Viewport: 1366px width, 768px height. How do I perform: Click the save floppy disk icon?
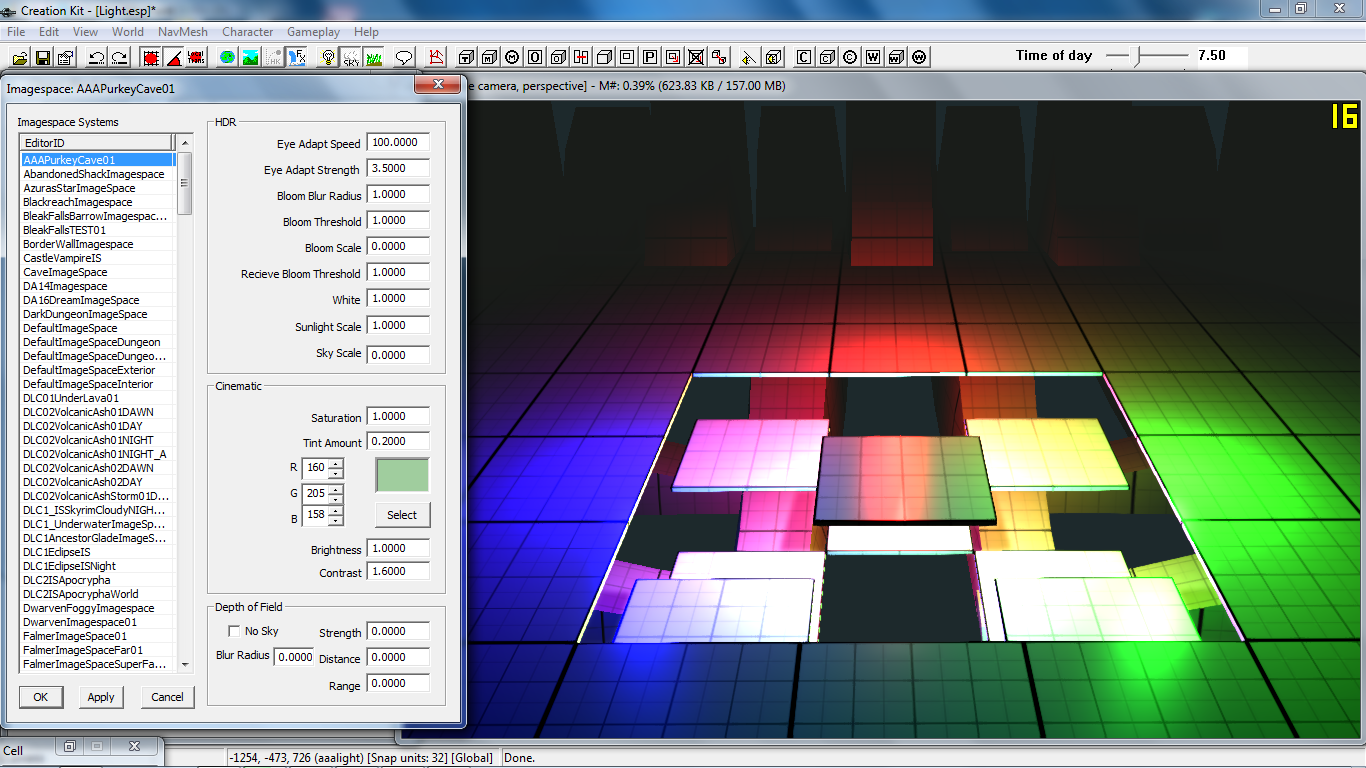click(44, 57)
